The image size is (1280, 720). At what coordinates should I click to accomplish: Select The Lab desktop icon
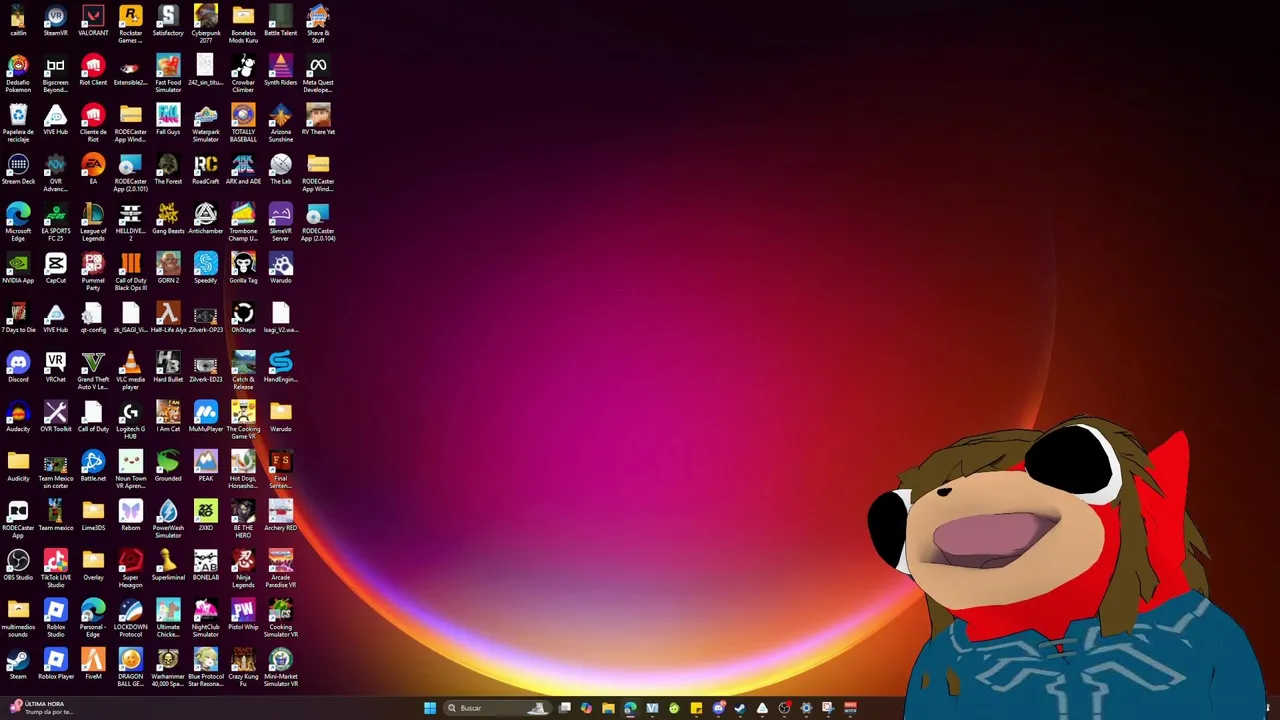pyautogui.click(x=281, y=170)
